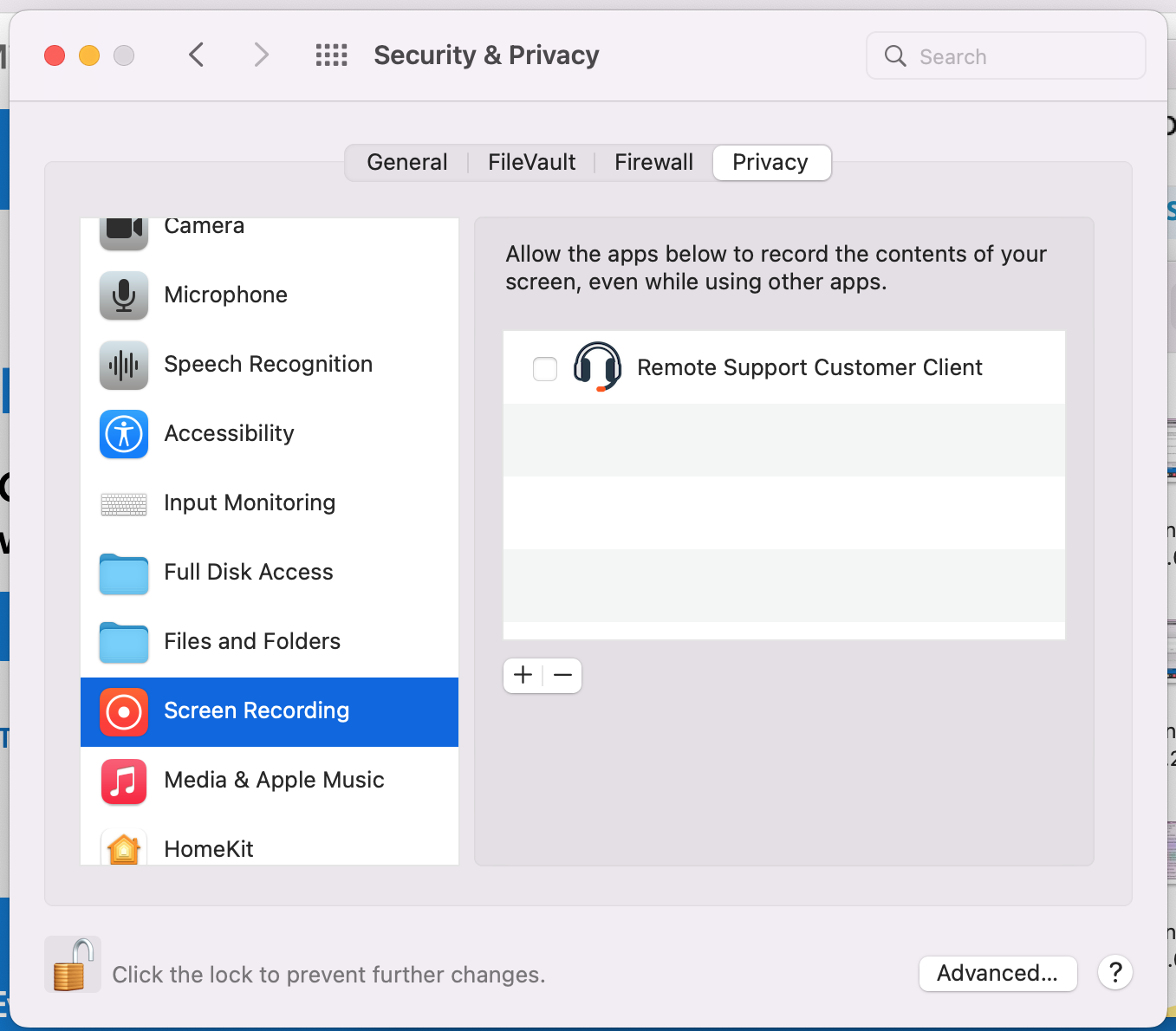
Task: Open Speech Recognition privacy settings
Action: tap(269, 364)
